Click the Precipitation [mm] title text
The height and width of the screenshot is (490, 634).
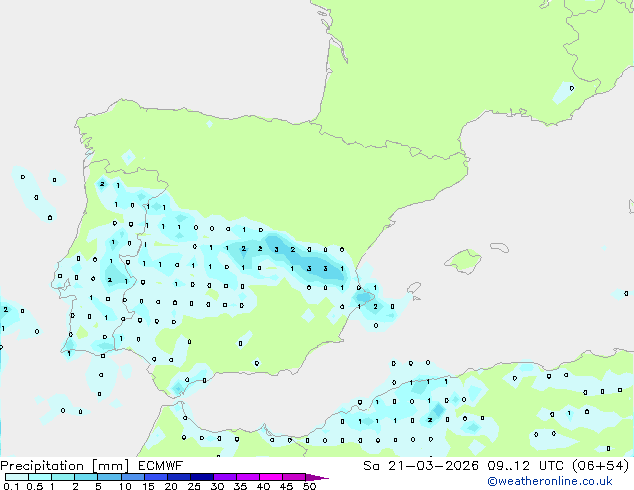[65, 466]
